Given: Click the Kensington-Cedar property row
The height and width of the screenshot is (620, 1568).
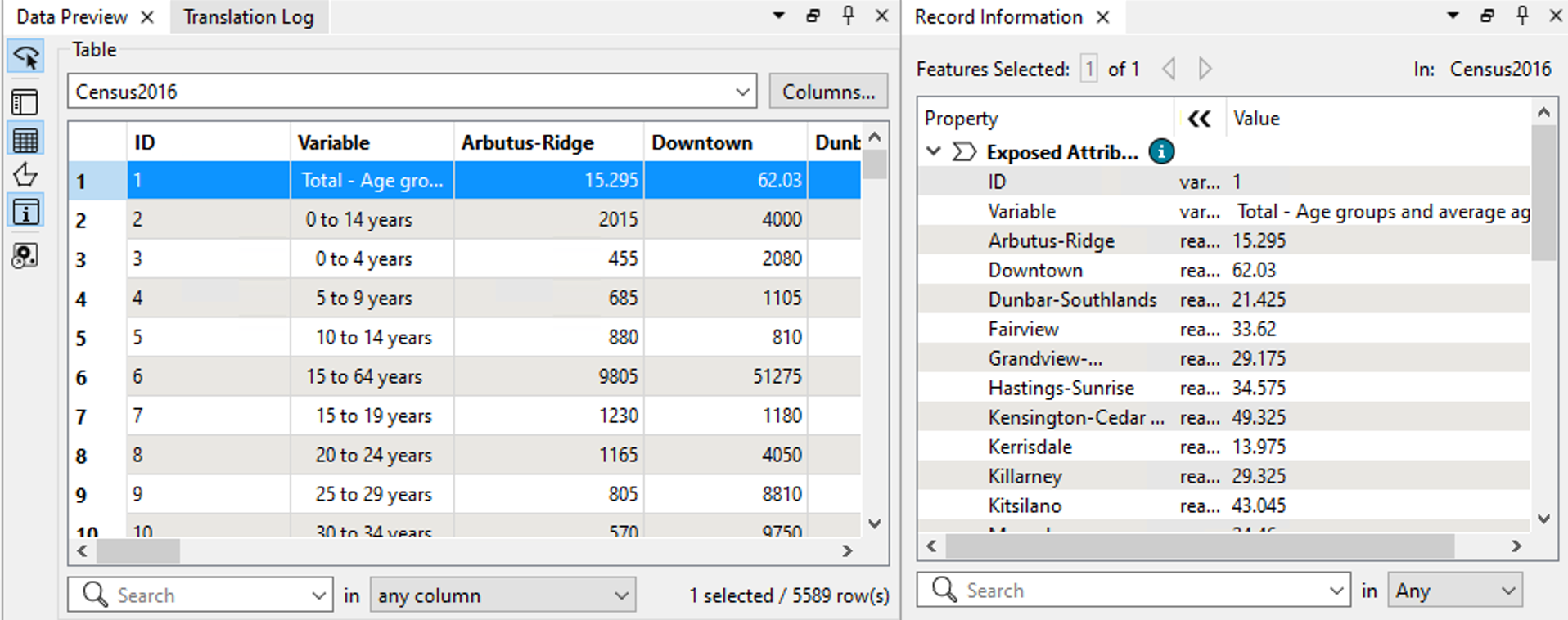Looking at the screenshot, I should point(1223,417).
